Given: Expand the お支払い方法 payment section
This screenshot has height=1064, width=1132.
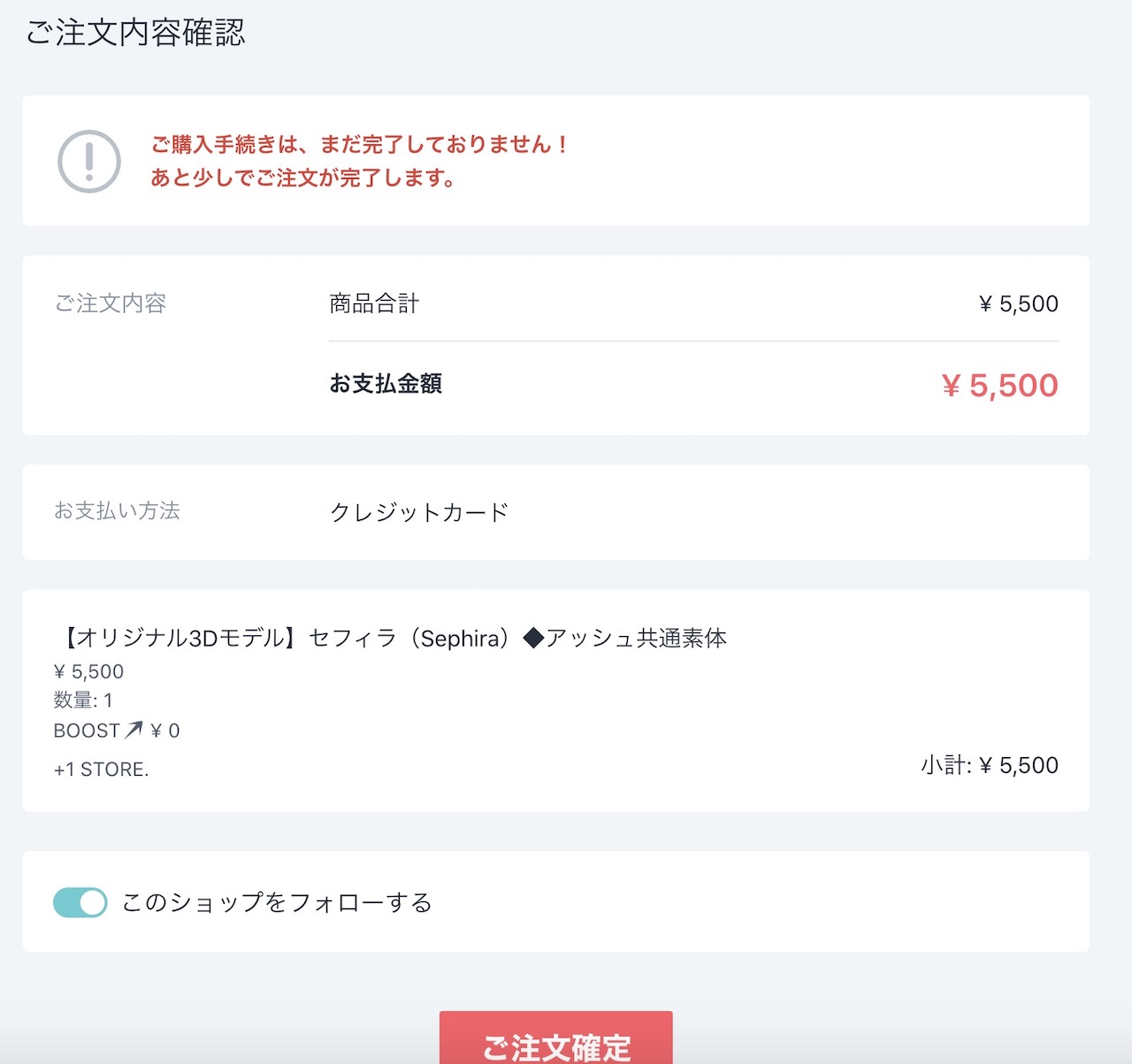Looking at the screenshot, I should tap(118, 511).
